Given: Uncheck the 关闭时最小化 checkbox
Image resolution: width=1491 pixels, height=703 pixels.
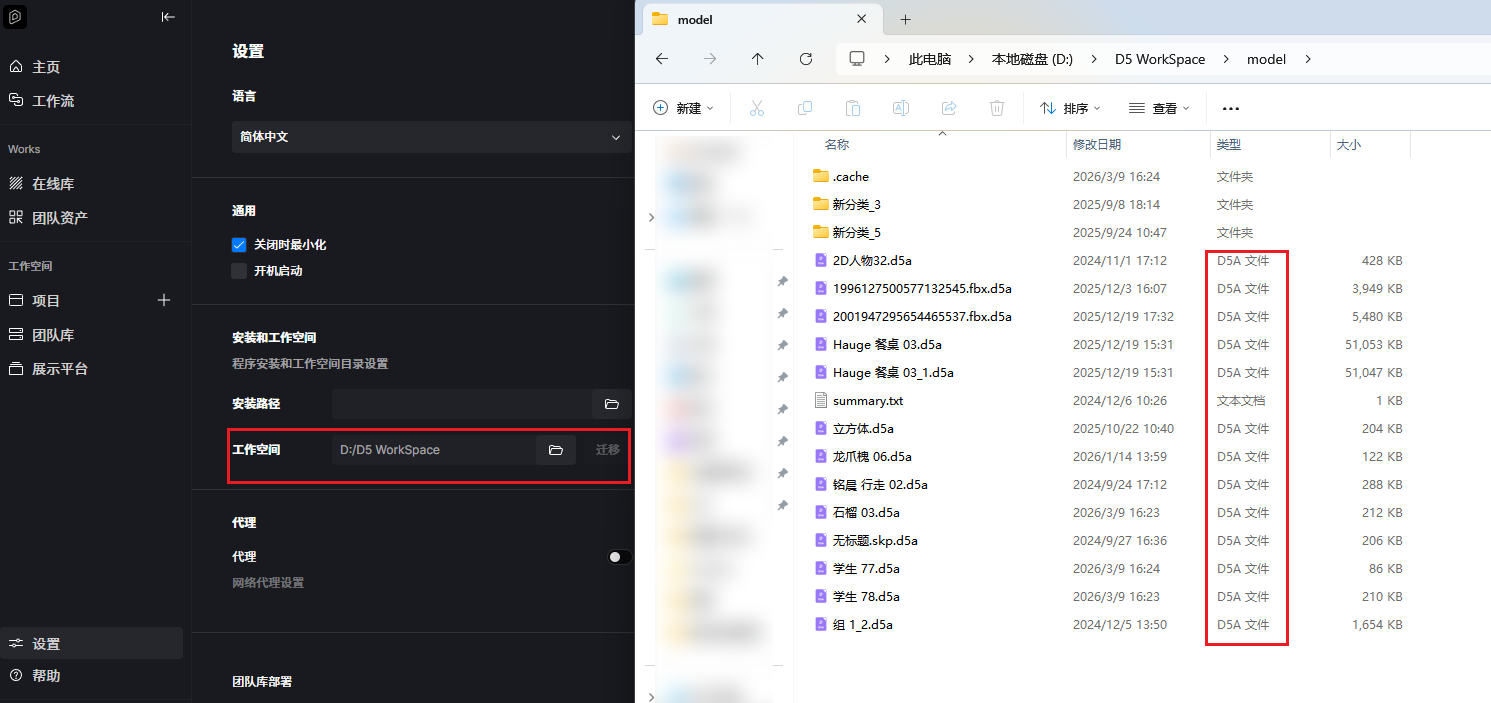Looking at the screenshot, I should (239, 245).
